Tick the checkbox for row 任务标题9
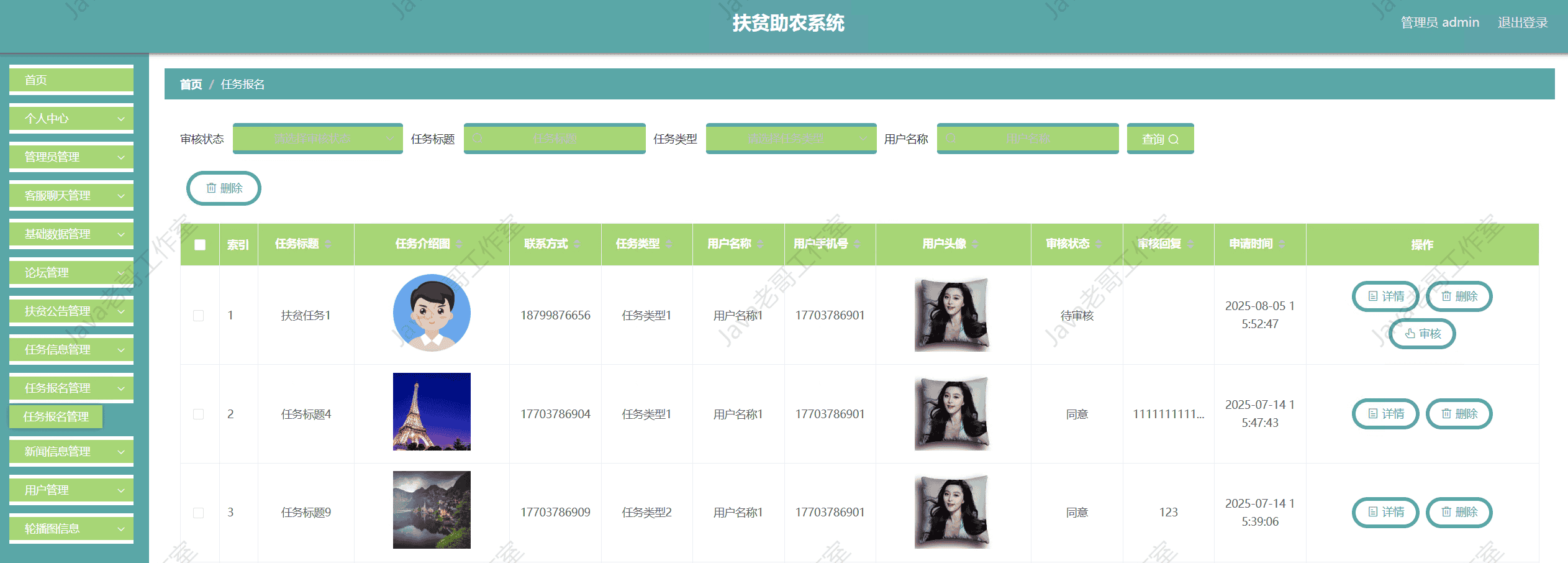The width and height of the screenshot is (1568, 563). 199,513
